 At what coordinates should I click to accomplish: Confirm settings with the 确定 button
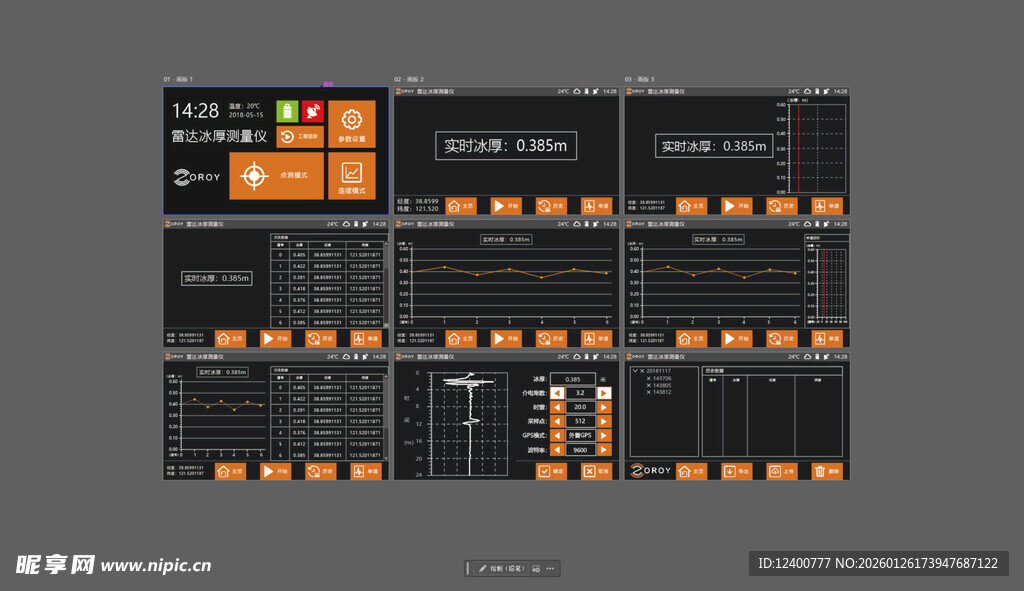pyautogui.click(x=549, y=471)
